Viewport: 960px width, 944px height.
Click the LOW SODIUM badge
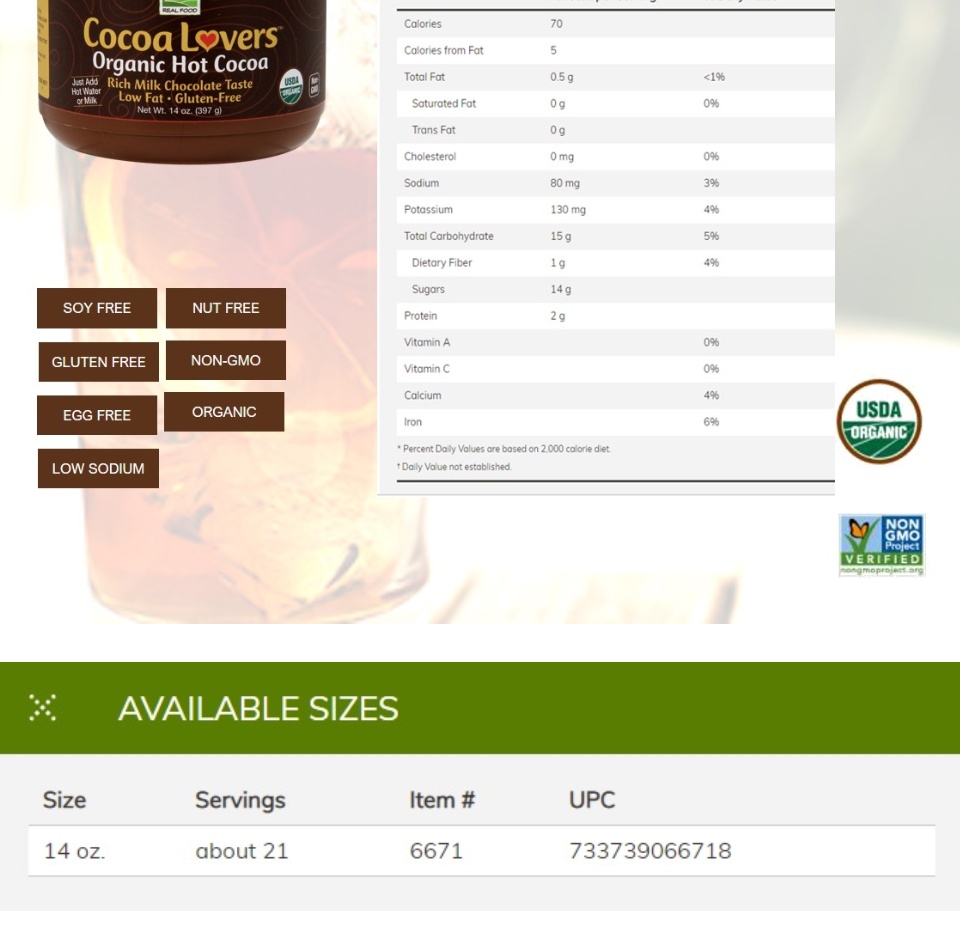(x=98, y=468)
